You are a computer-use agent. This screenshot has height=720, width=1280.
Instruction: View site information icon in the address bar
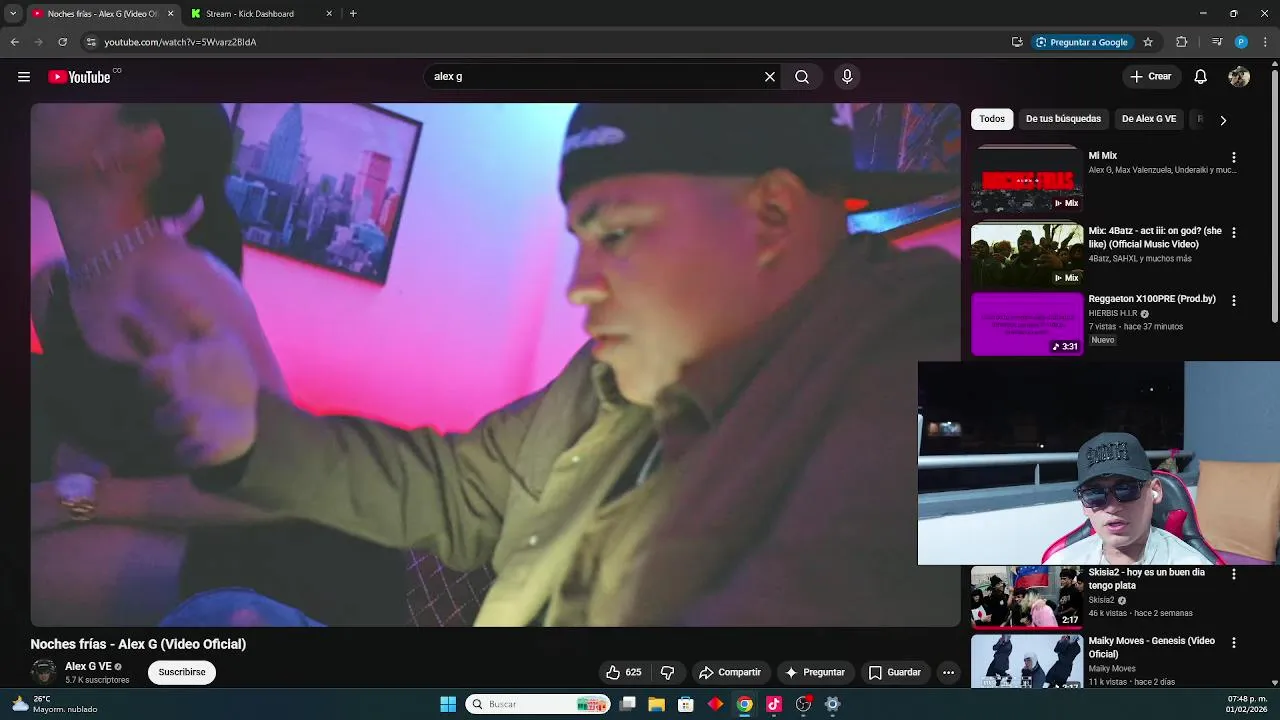[x=91, y=42]
